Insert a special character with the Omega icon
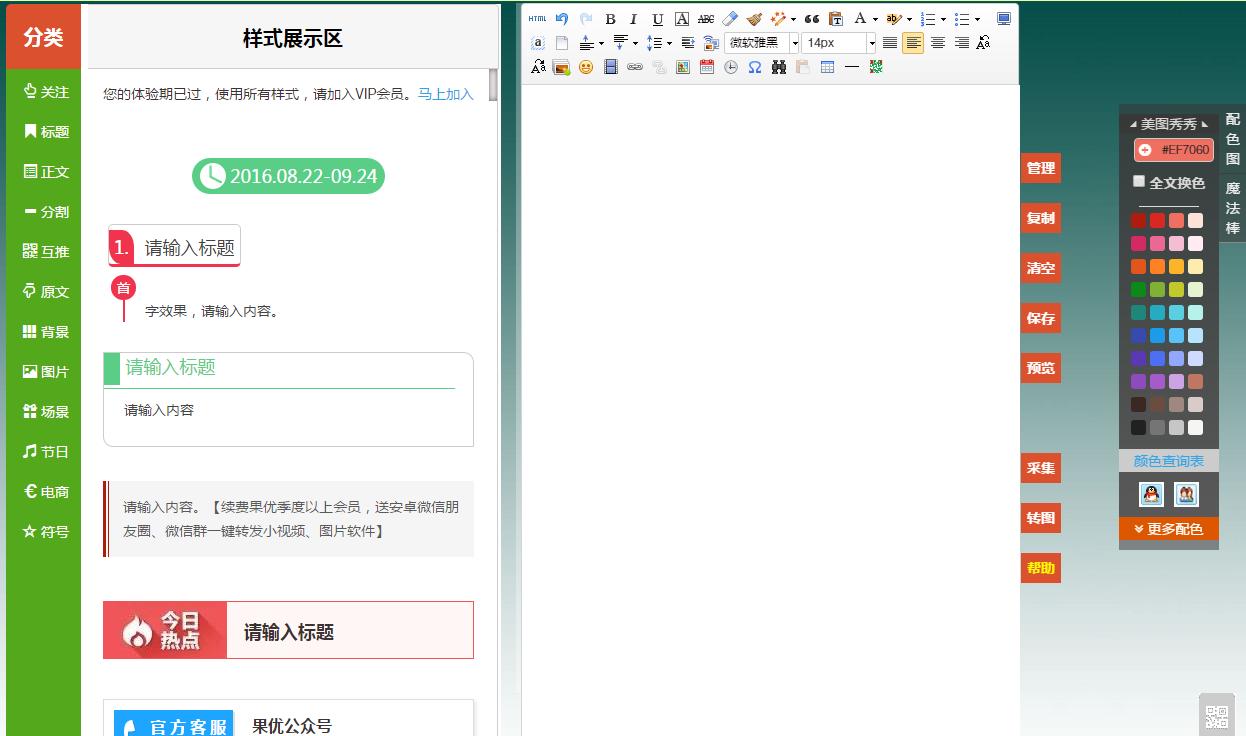1246x736 pixels. tap(755, 67)
